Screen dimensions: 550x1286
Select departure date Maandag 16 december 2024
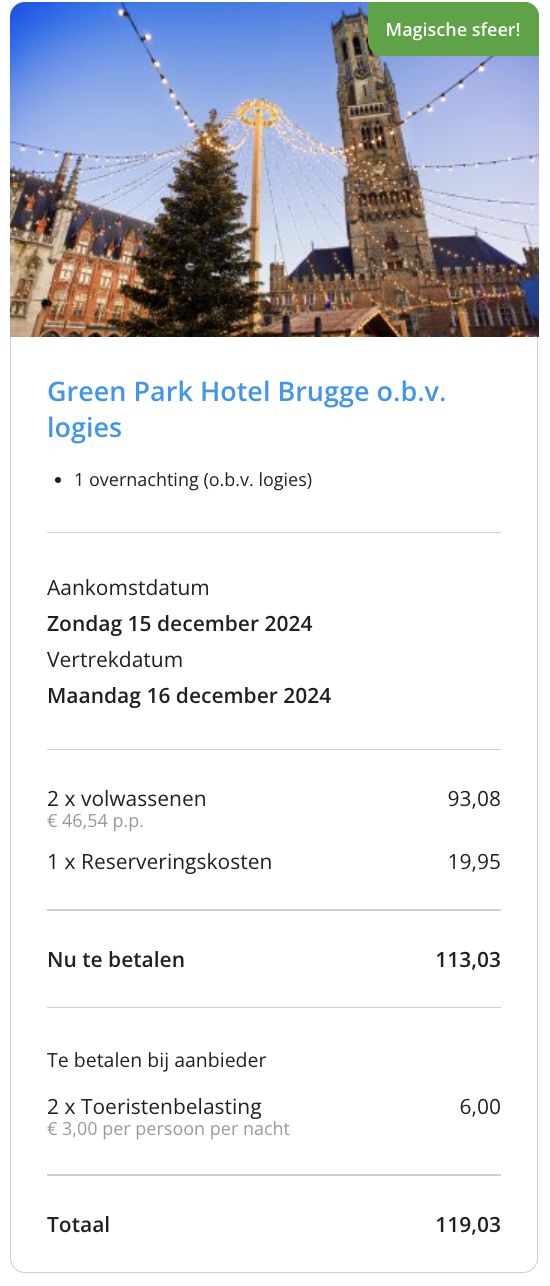(189, 696)
